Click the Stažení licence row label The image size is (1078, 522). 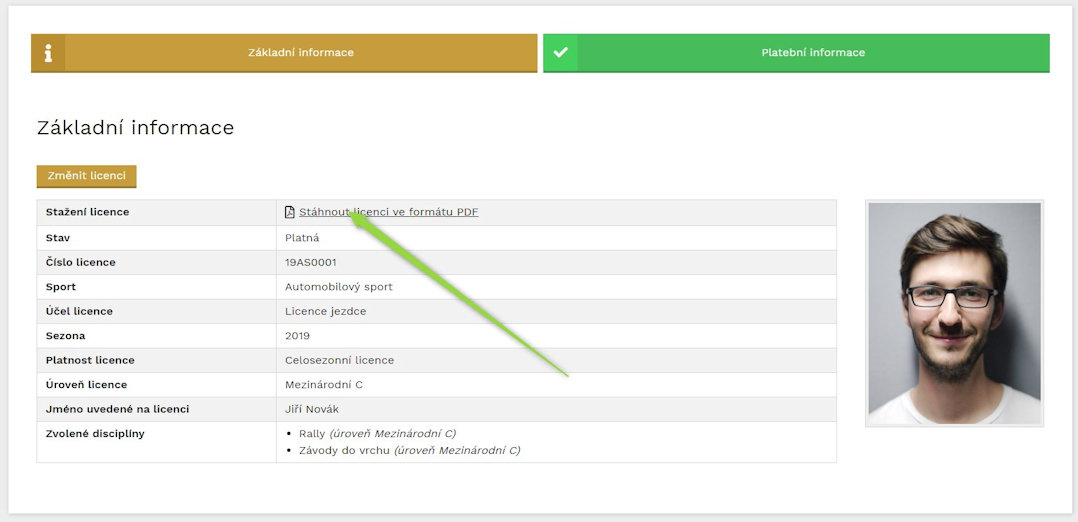tap(88, 212)
